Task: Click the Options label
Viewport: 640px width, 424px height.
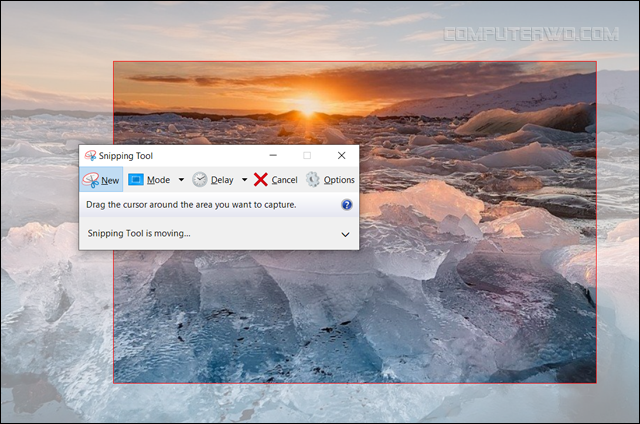Action: [339, 180]
